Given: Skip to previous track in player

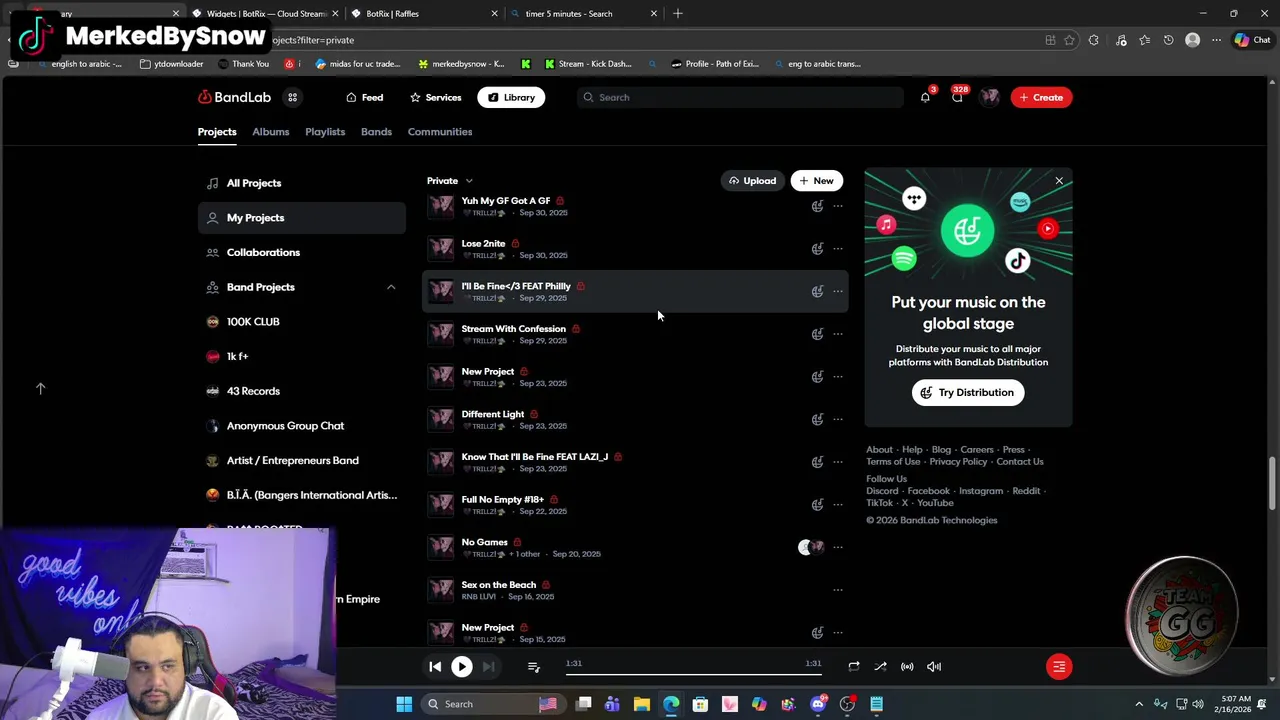Looking at the screenshot, I should [x=435, y=666].
